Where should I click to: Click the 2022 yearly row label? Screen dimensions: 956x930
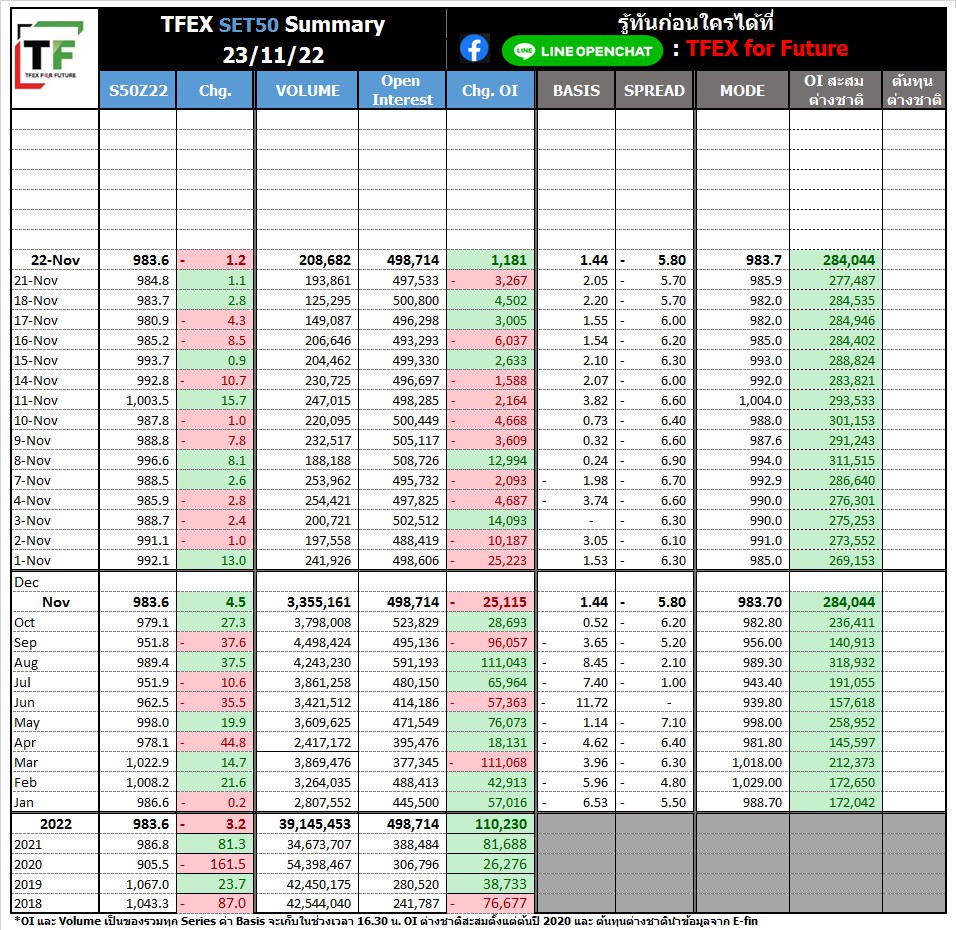coord(55,824)
